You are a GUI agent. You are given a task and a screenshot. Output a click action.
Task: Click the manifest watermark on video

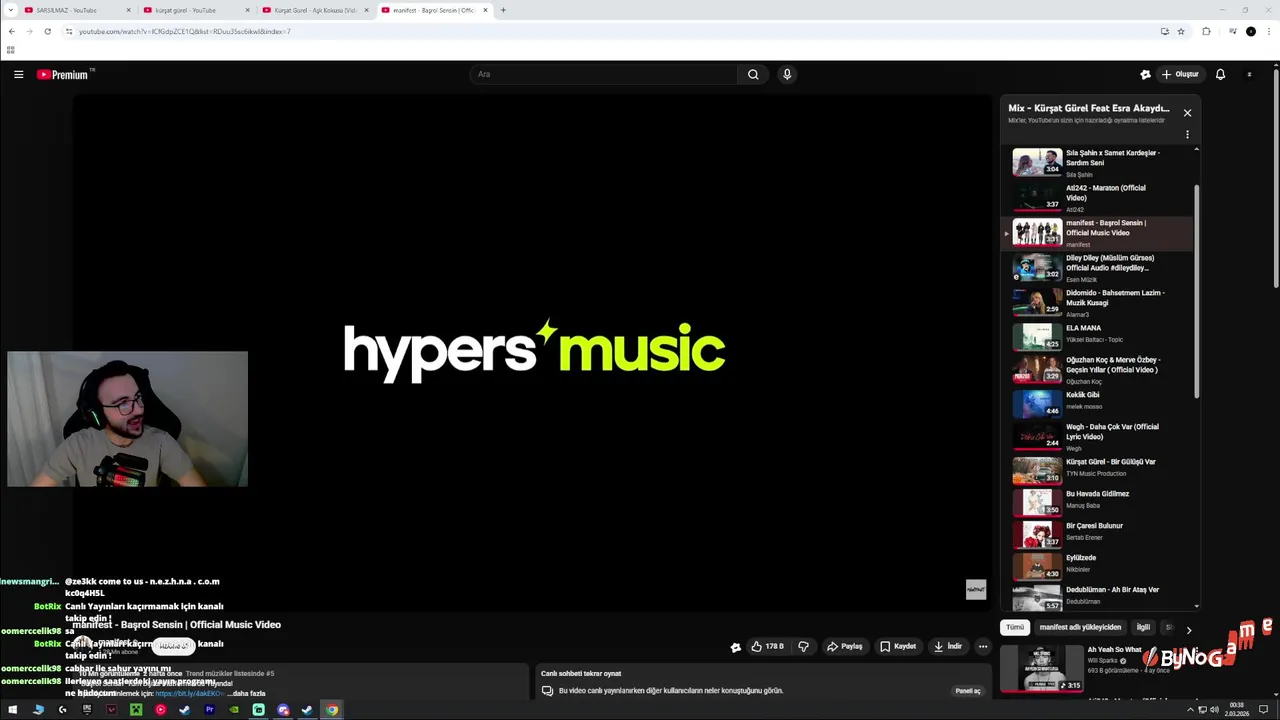976,590
